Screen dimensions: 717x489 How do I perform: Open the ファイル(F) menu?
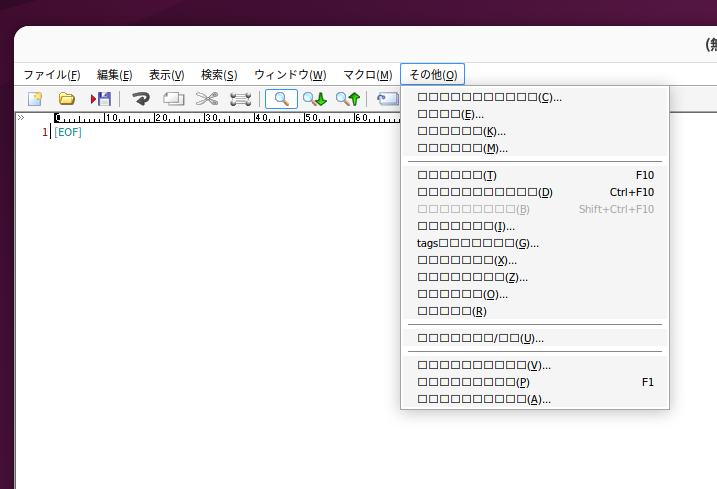click(x=51, y=75)
